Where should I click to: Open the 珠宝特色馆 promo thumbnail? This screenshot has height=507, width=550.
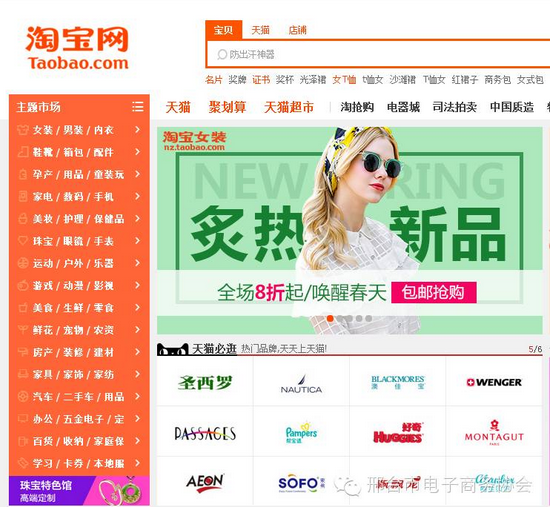[x=79, y=491]
